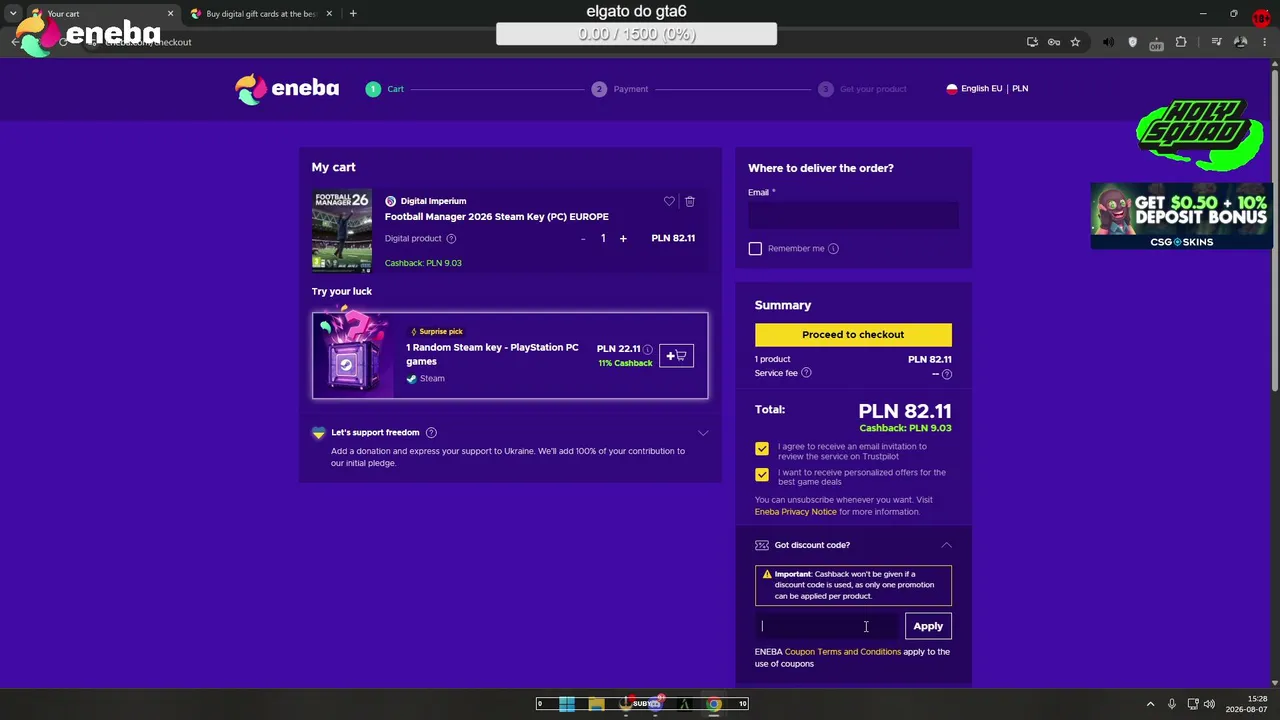The height and width of the screenshot is (720, 1280).
Task: Click the speaker extension icon
Action: point(1108,42)
